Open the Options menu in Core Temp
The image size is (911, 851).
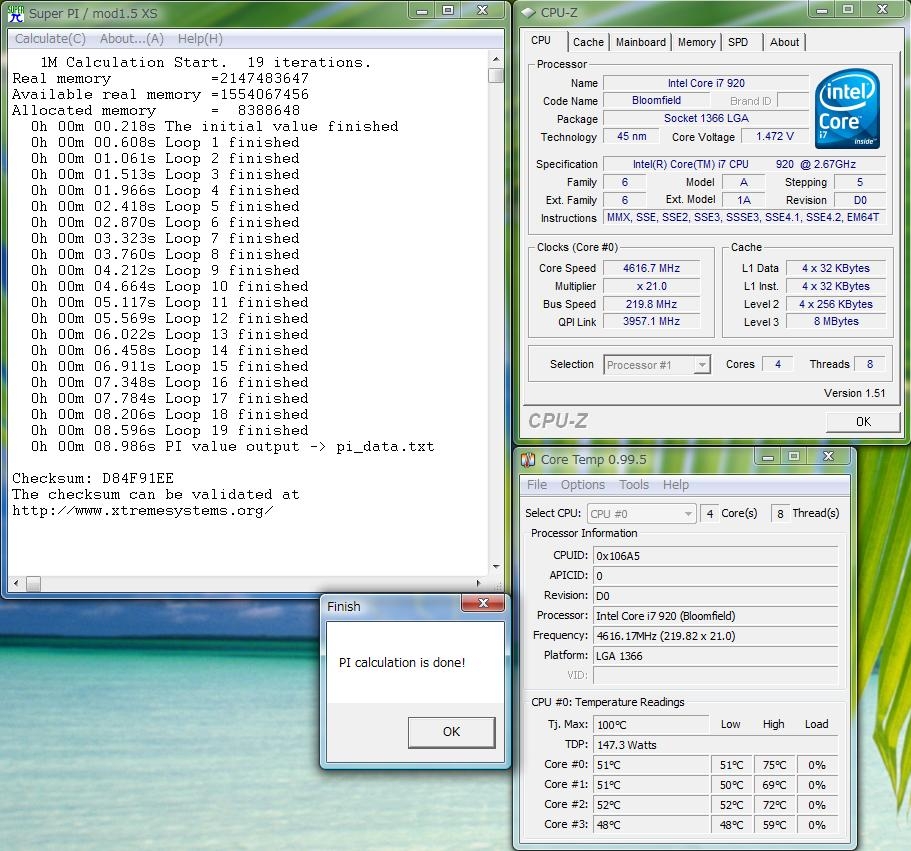[x=582, y=485]
